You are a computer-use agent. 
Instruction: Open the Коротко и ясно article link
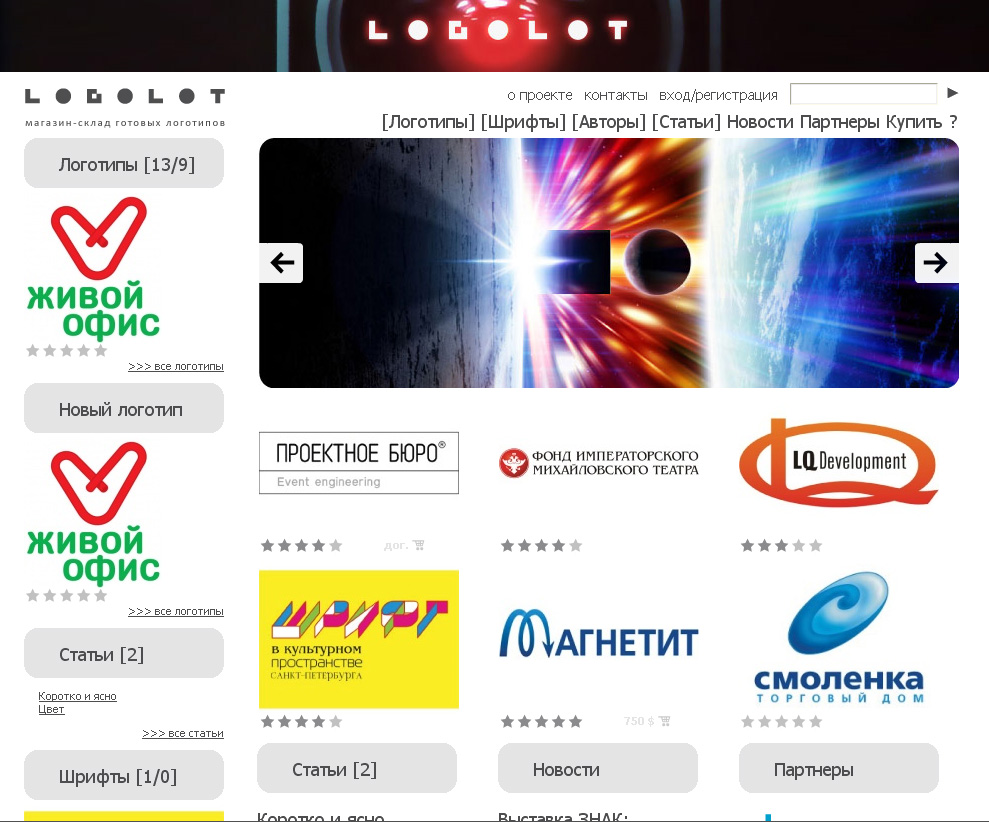[77, 696]
